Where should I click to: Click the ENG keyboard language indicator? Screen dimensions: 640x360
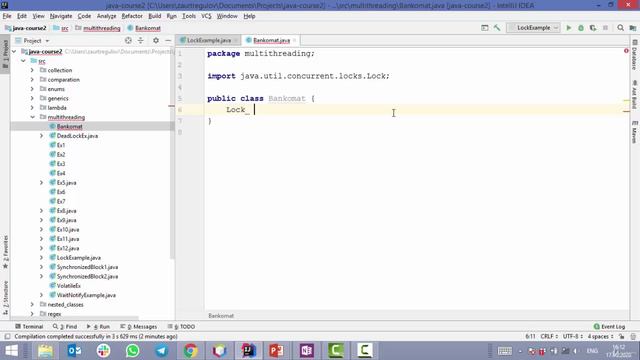coord(592,351)
